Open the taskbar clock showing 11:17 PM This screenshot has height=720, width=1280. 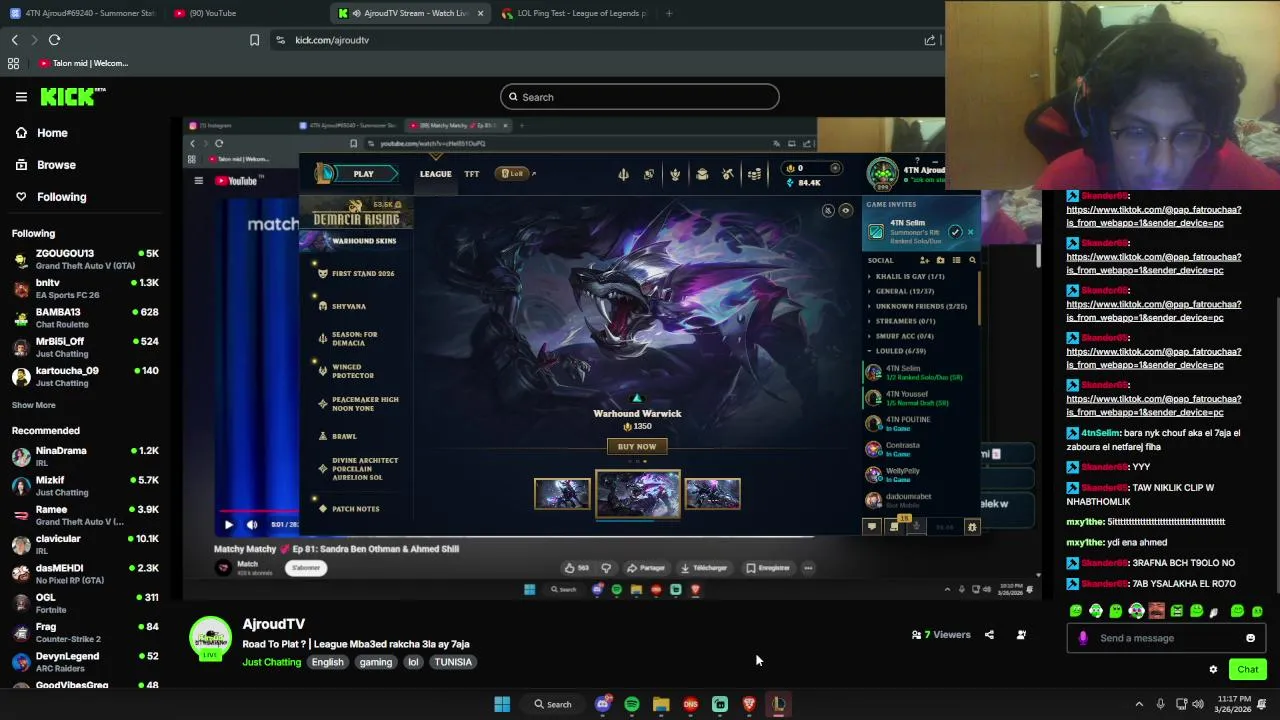tap(1234, 704)
